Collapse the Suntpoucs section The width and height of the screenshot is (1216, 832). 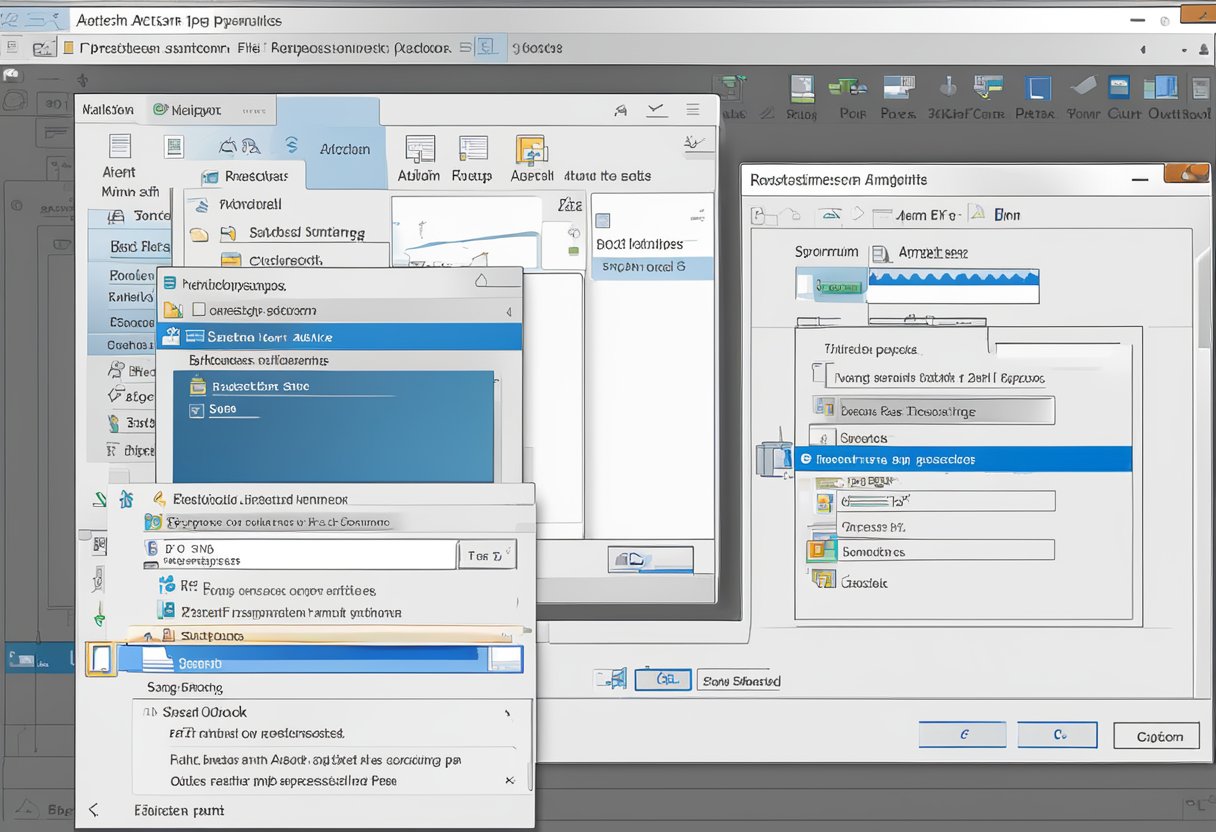click(148, 636)
